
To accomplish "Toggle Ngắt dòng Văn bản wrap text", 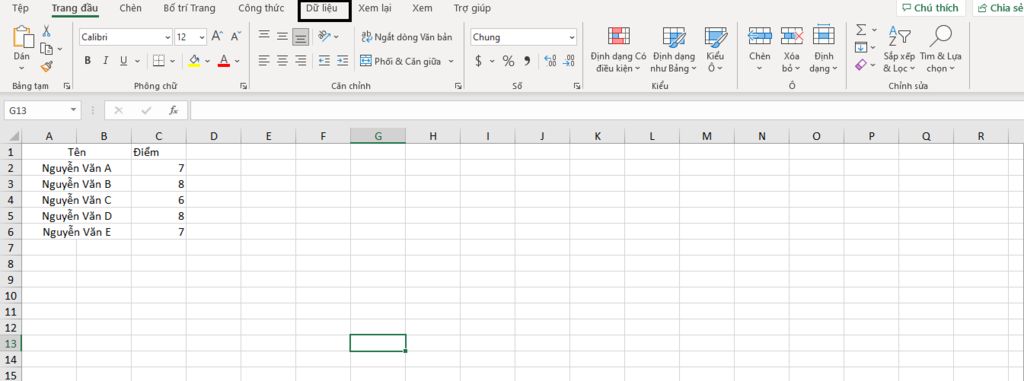I will [406, 37].
